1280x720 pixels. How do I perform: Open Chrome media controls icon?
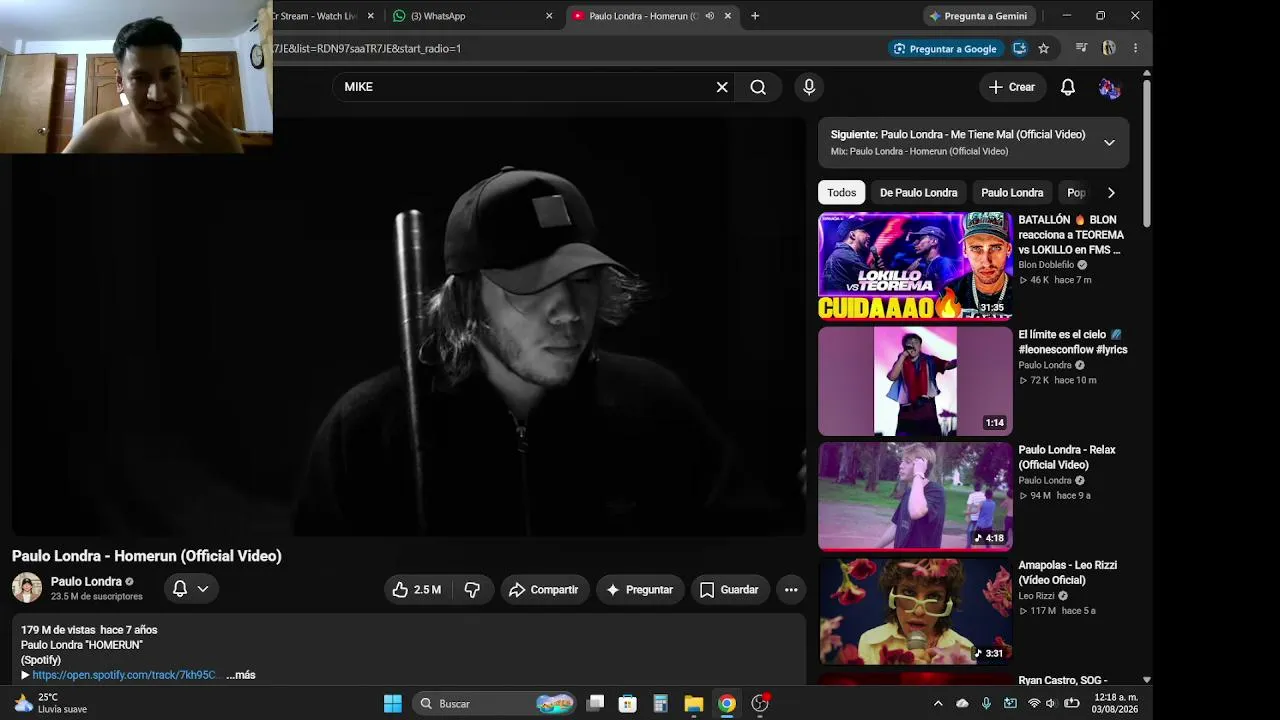[x=1081, y=48]
